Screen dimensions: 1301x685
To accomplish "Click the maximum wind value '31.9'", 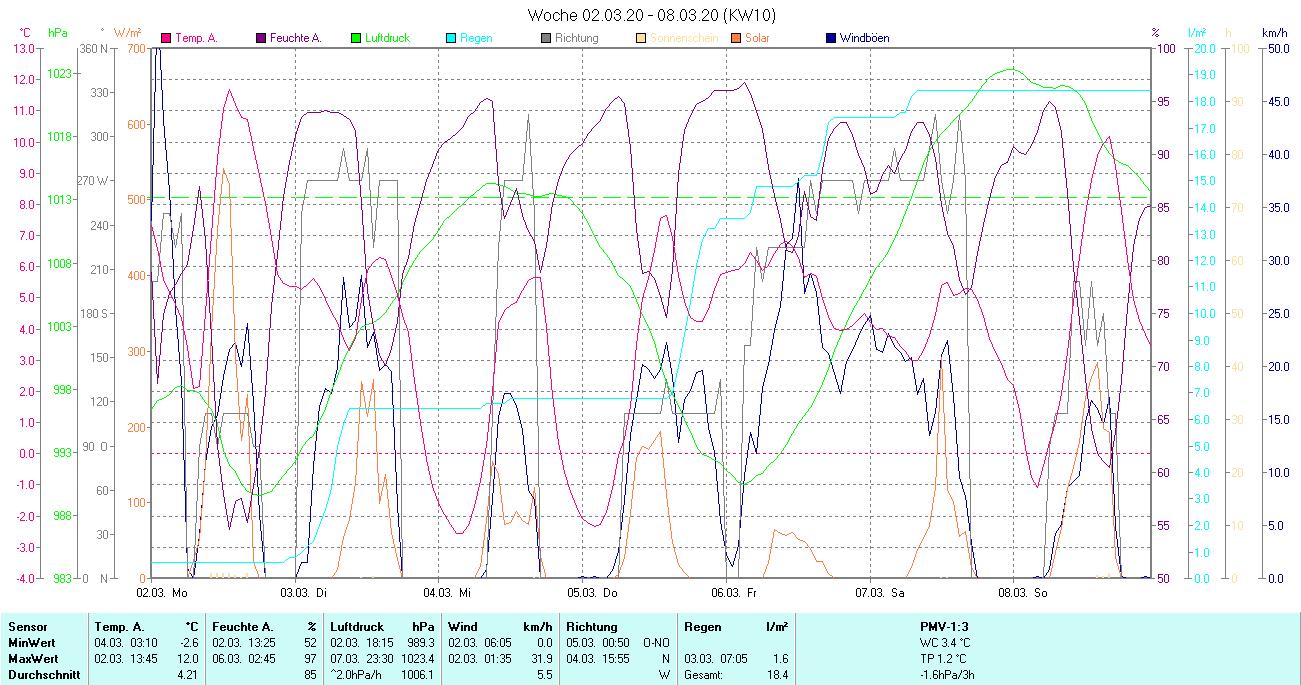I will coord(540,659).
